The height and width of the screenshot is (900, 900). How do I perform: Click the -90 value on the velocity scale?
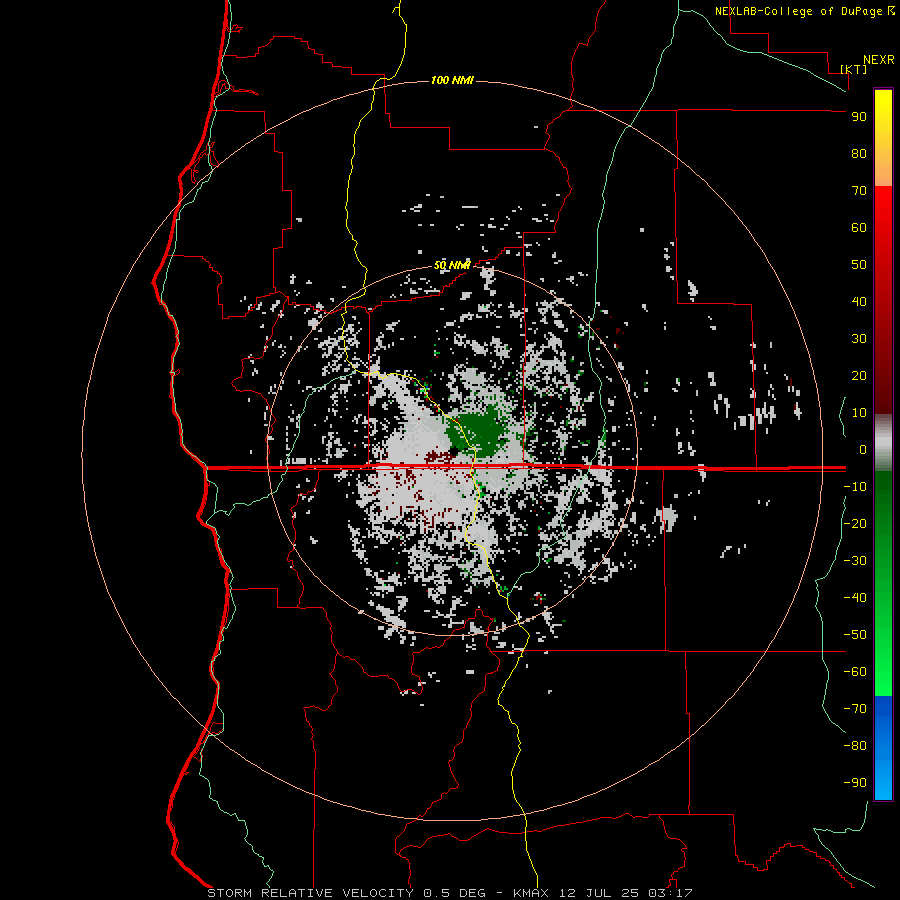pyautogui.click(x=855, y=782)
